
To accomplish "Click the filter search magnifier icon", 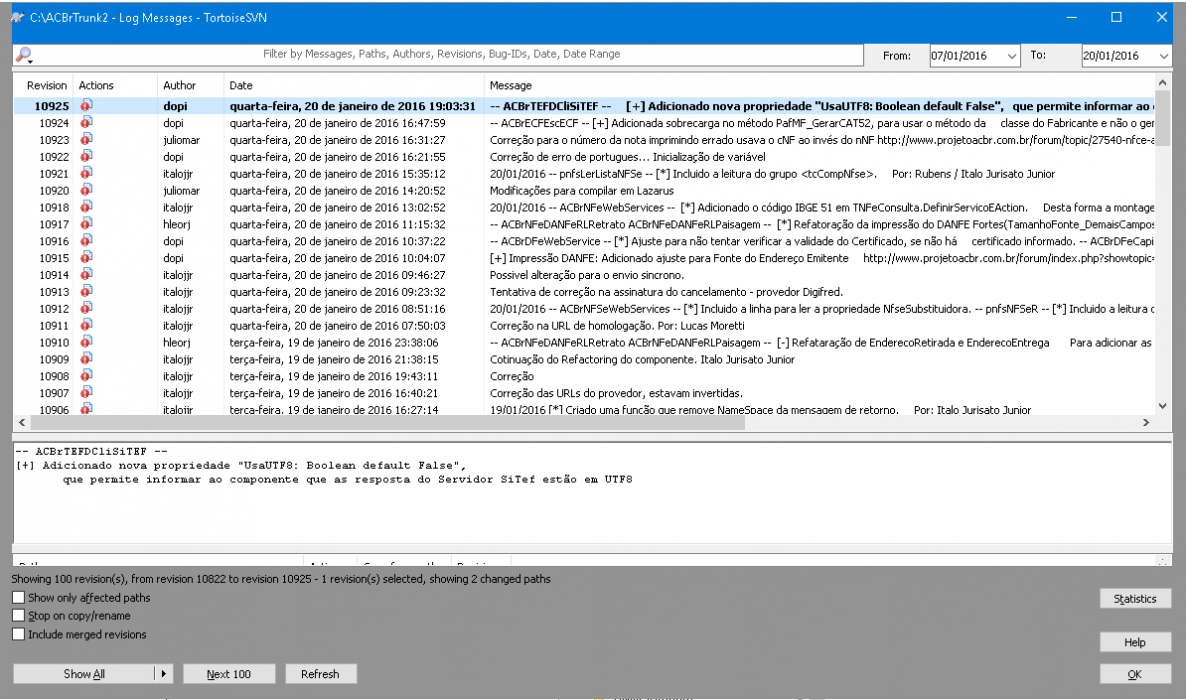I will [24, 54].
